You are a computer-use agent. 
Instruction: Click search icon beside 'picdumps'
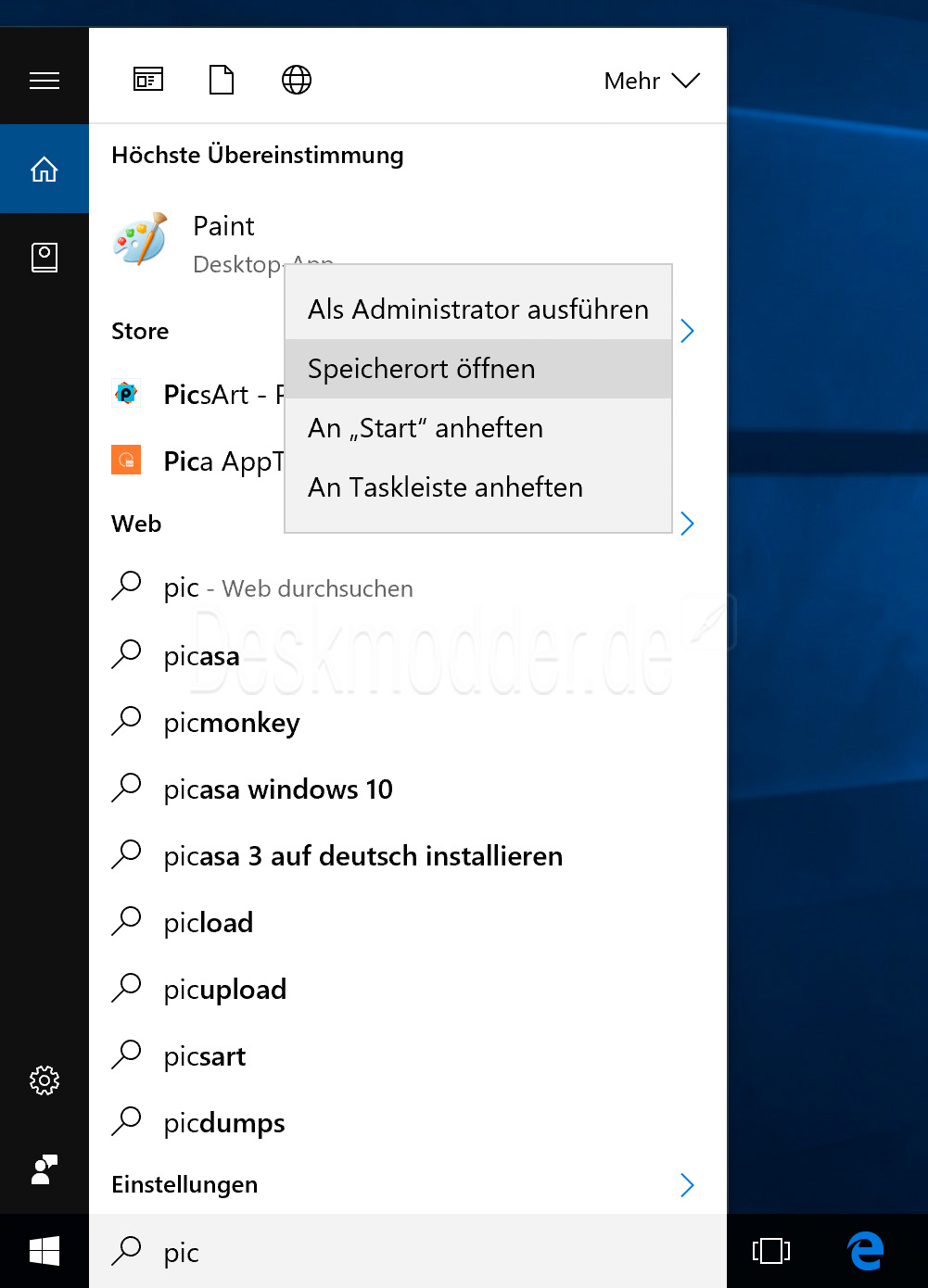126,1122
